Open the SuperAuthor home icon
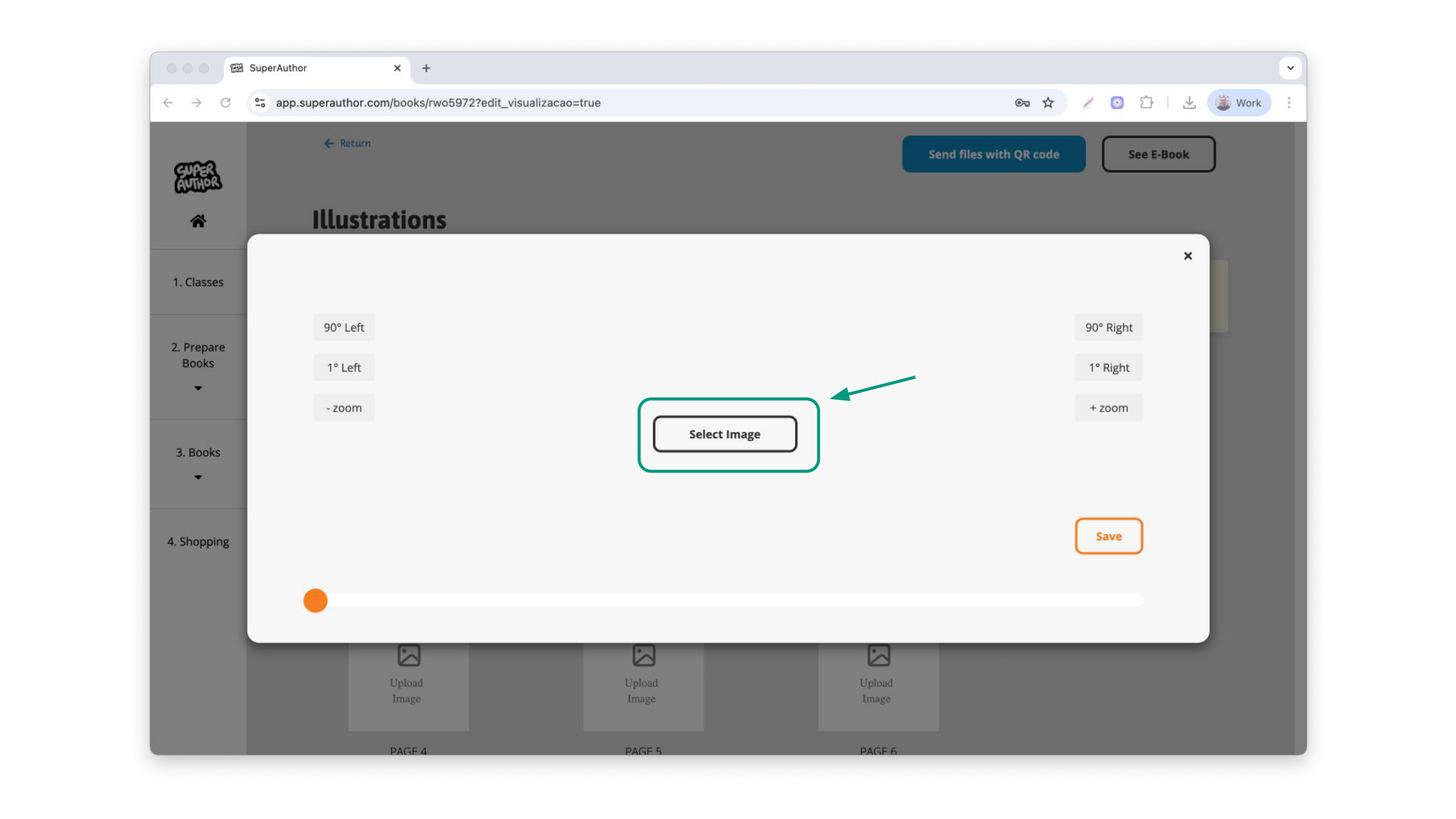 (x=198, y=221)
